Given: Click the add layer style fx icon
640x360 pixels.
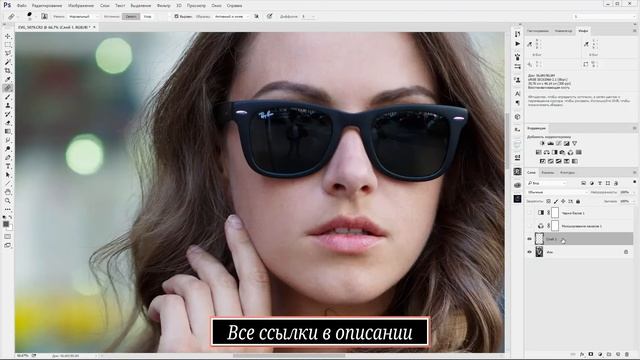Looking at the screenshot, I should (582, 354).
